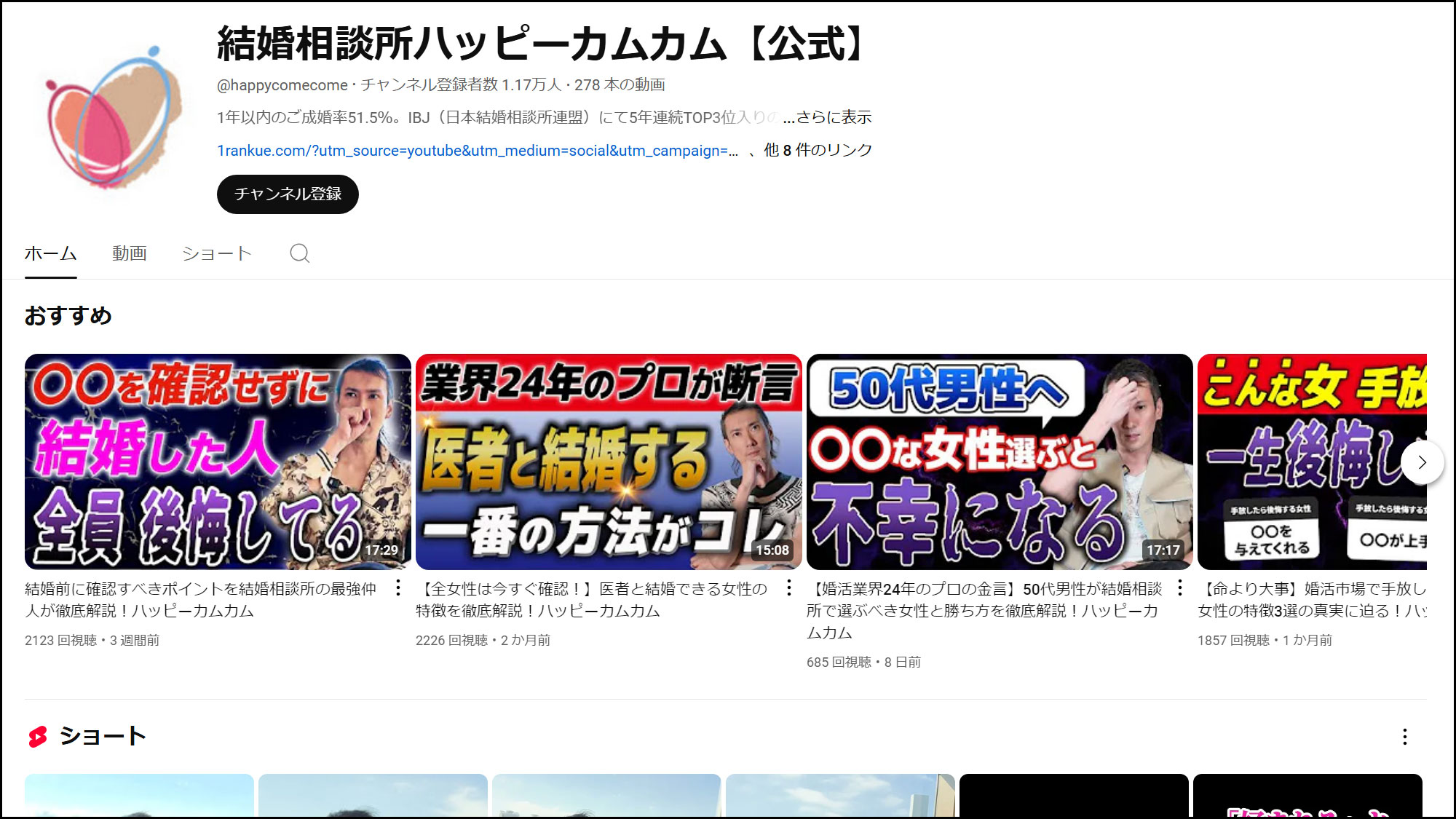Click the チャンネル登録者数 1.17万人 text
This screenshot has height=819, width=1456.
point(461,85)
